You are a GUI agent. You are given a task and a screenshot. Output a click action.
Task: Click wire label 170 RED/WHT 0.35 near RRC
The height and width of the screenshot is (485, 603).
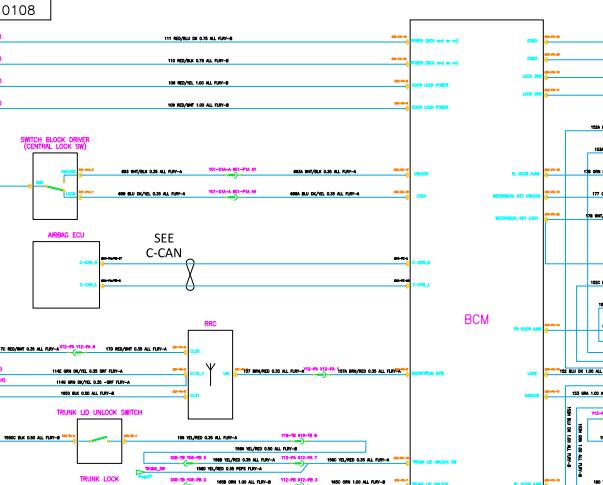coord(136,349)
